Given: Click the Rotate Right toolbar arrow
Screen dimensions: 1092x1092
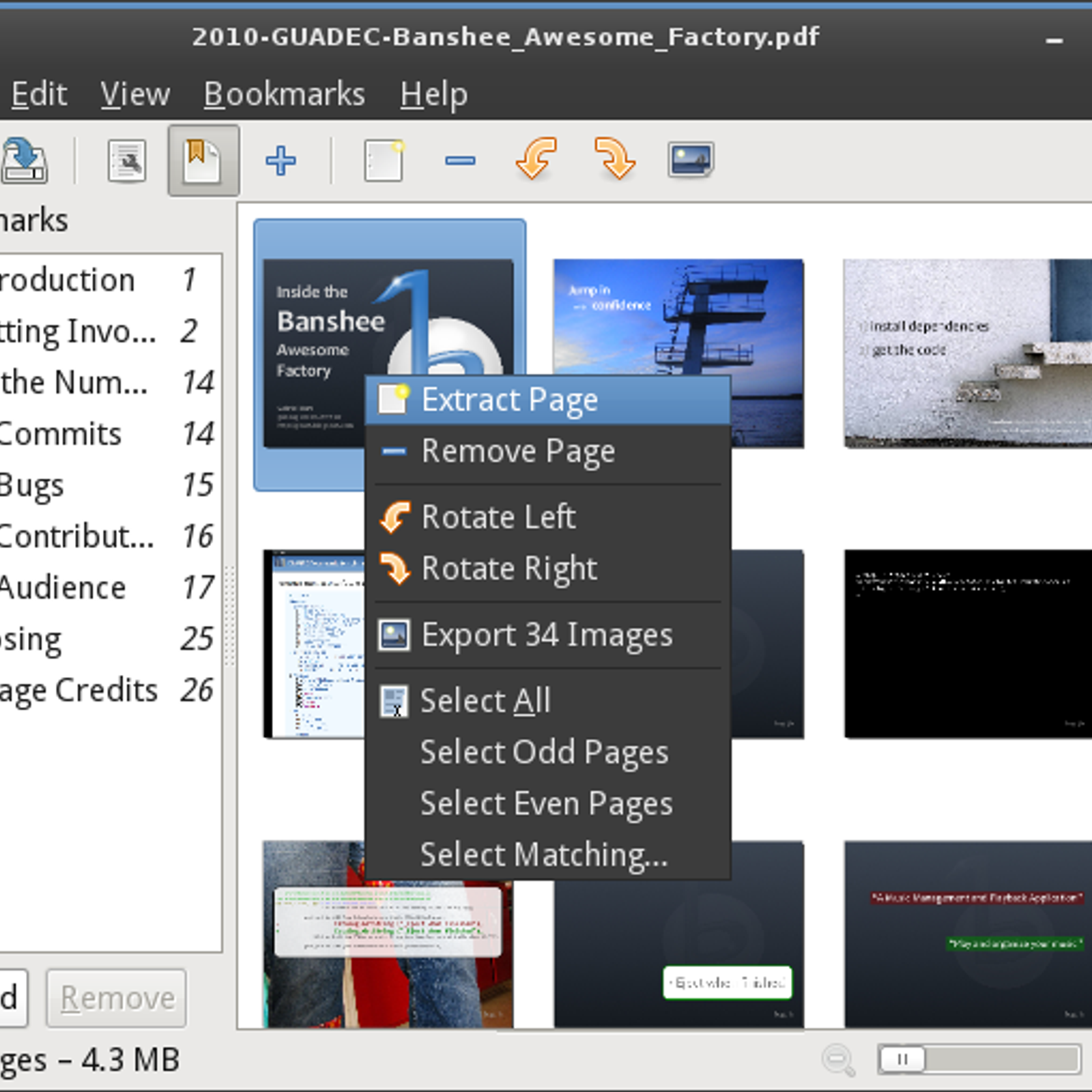Looking at the screenshot, I should coord(614,158).
